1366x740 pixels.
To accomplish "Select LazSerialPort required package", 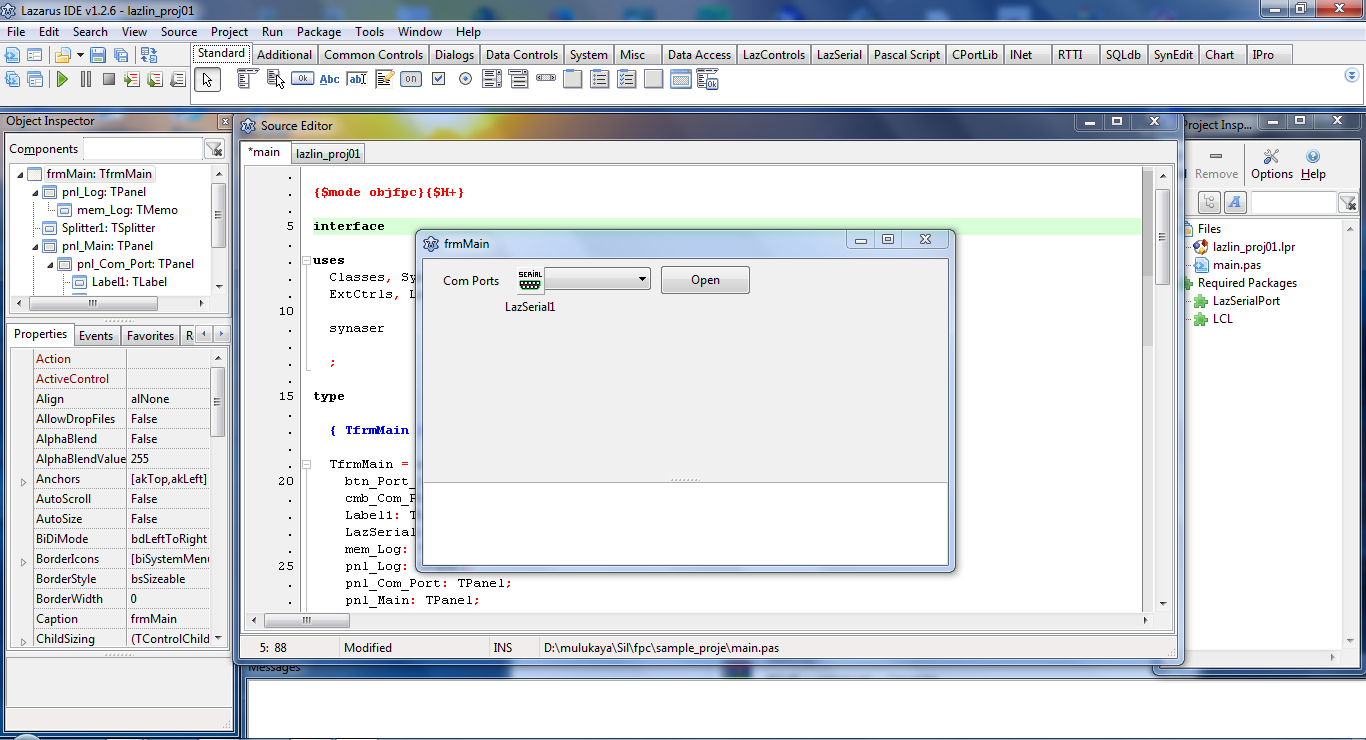I will (1246, 301).
